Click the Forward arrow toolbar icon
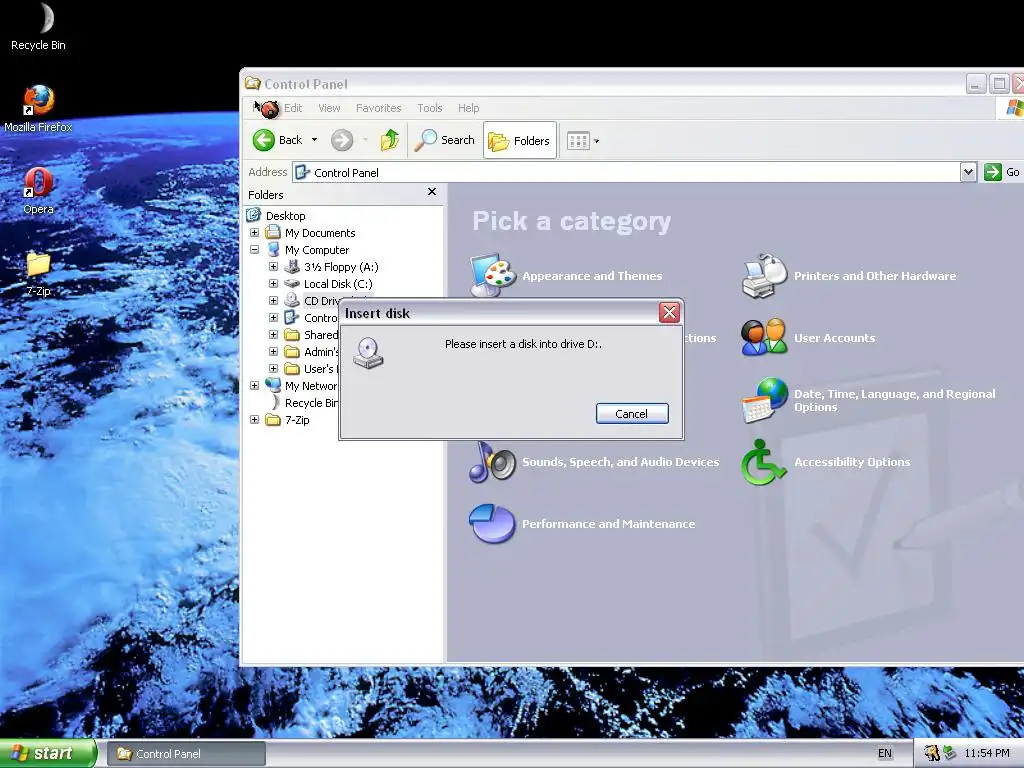Viewport: 1024px width, 768px height. [x=342, y=140]
